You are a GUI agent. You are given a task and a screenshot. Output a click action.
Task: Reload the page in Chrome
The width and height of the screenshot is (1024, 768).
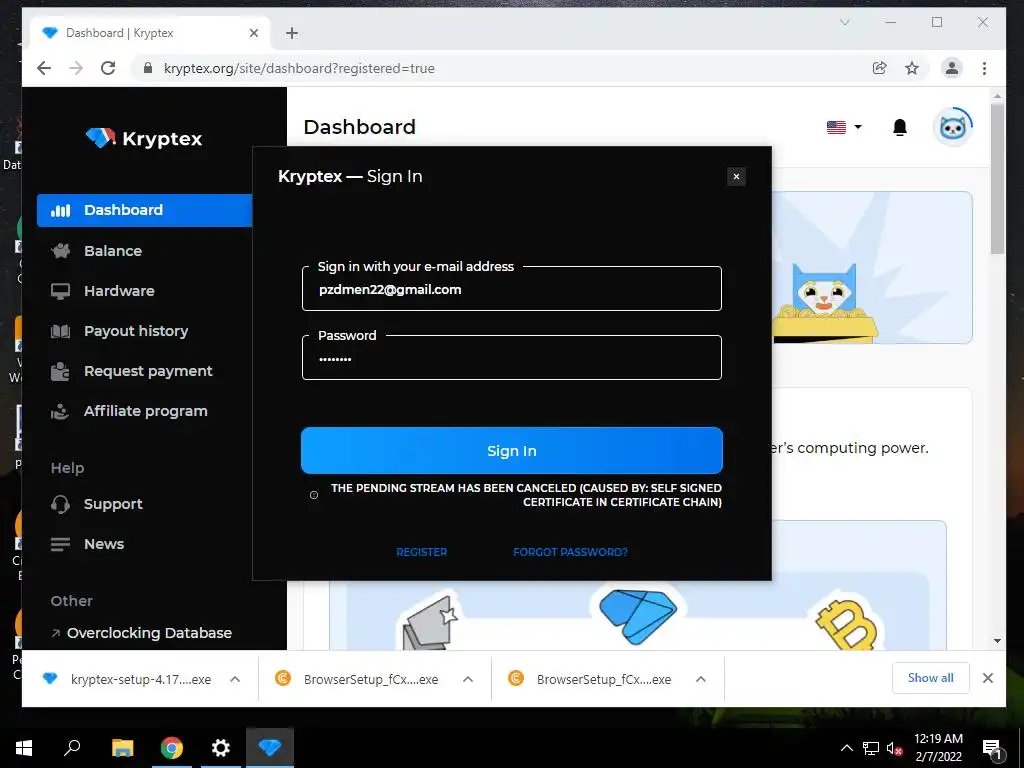(108, 68)
